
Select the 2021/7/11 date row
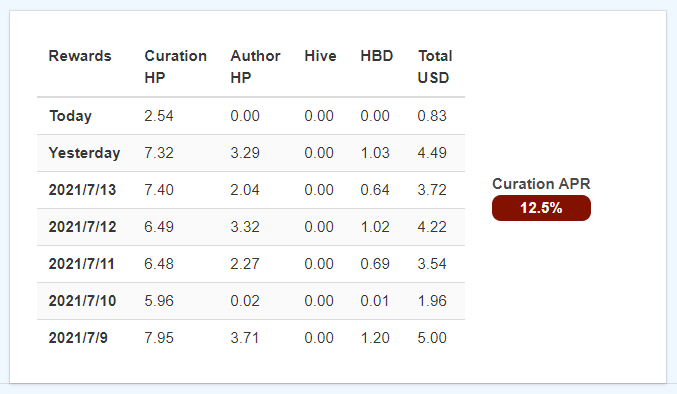point(251,264)
